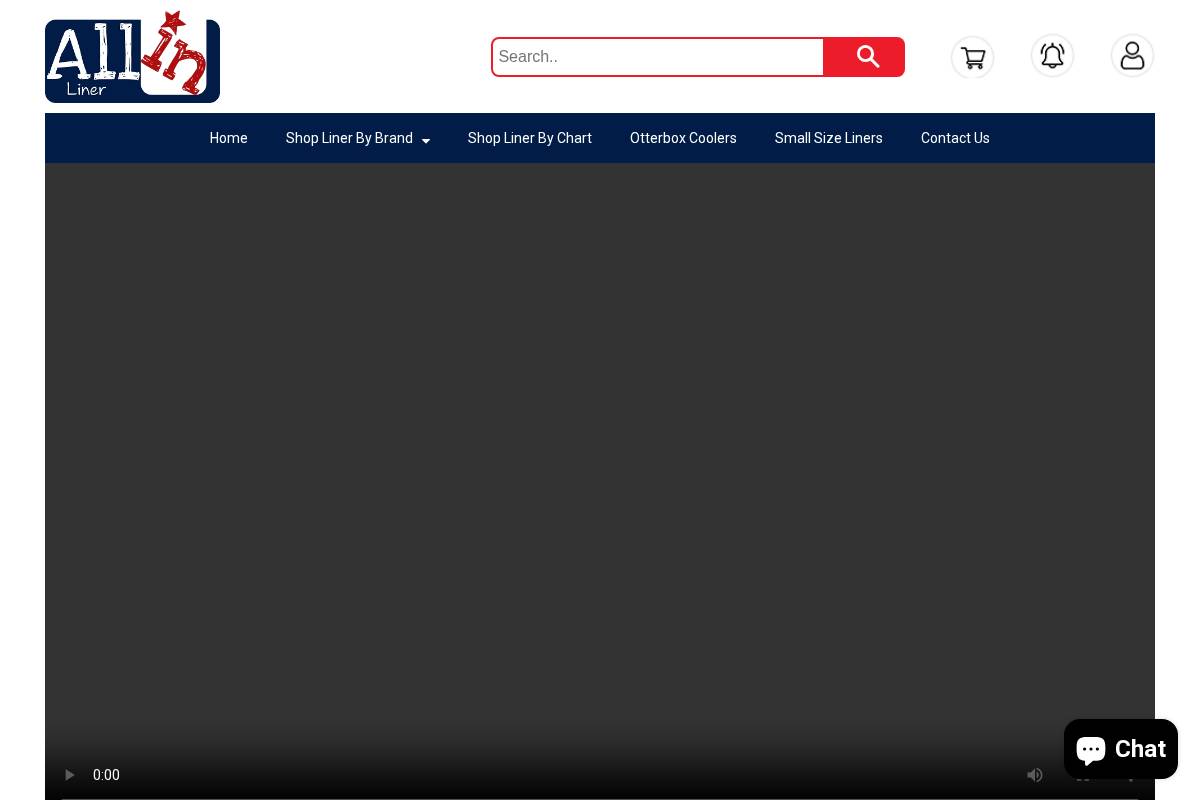This screenshot has width=1200, height=800.
Task: Toggle video playback with the play button
Action: point(70,775)
